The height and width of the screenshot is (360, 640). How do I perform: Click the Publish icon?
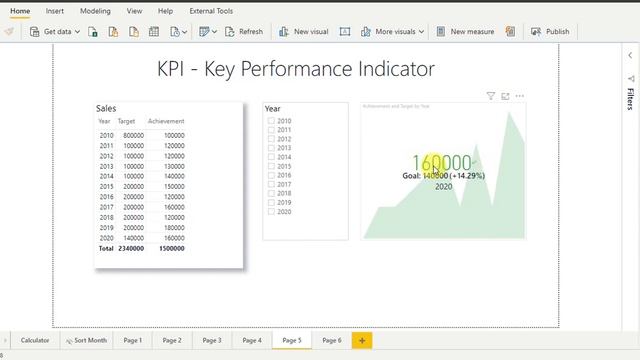coord(536,31)
